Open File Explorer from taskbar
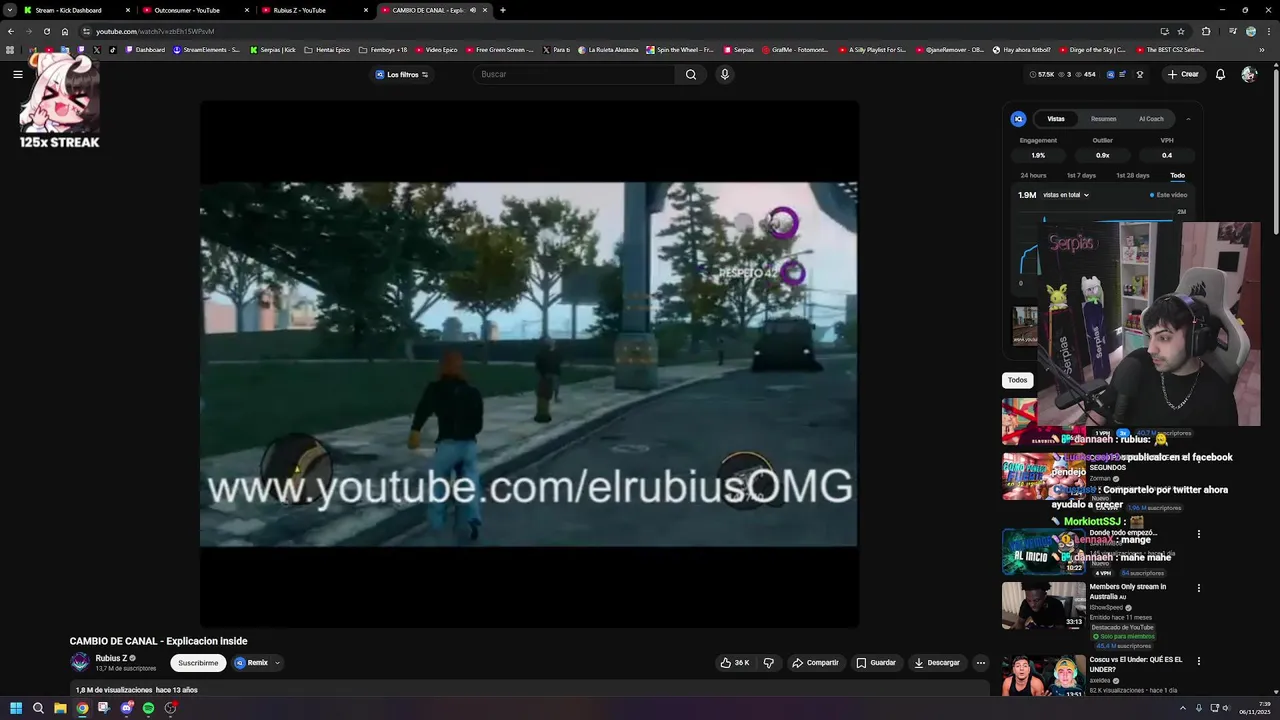The image size is (1280, 720). tap(60, 708)
